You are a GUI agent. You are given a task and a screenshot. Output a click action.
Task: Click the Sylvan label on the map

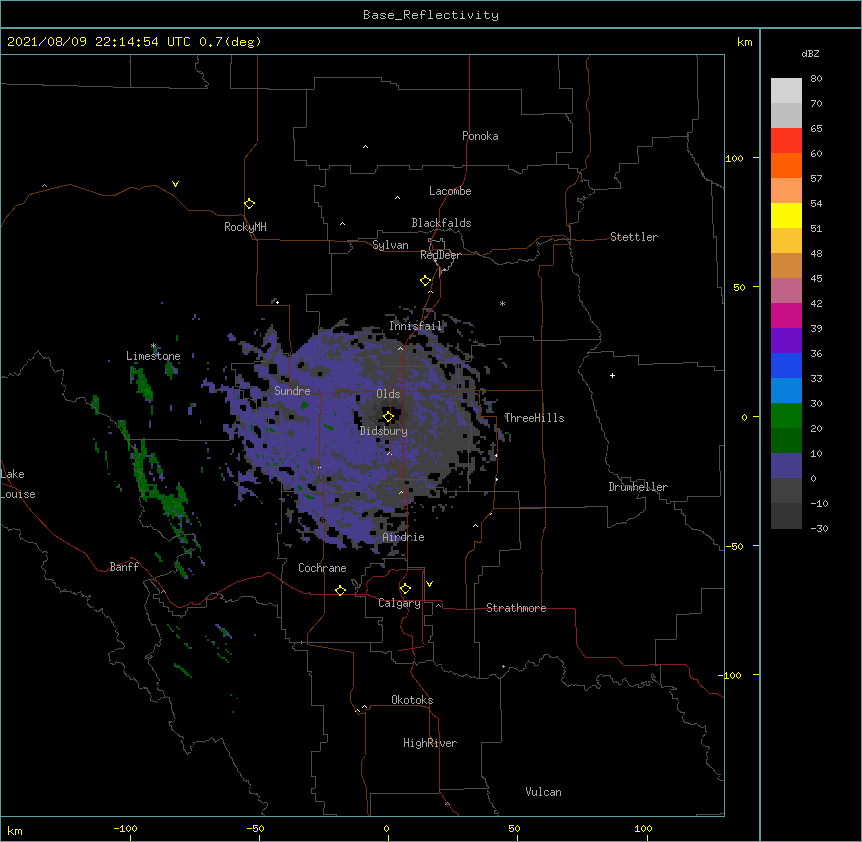point(390,245)
